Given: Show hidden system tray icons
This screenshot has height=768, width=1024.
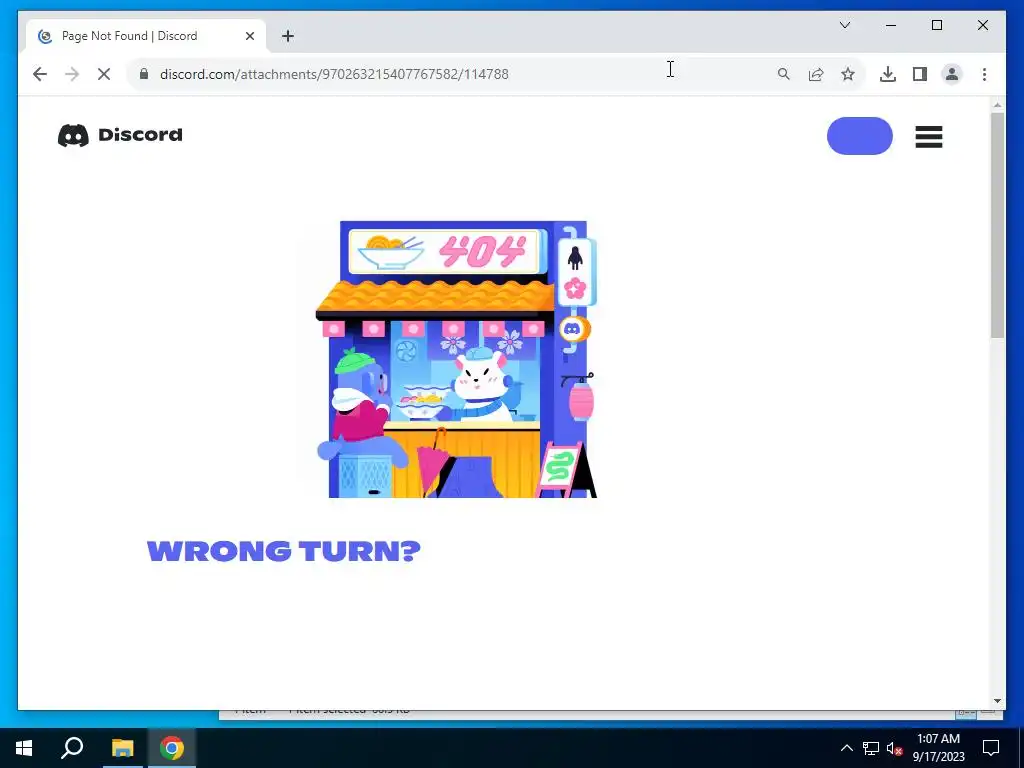Looking at the screenshot, I should (846, 748).
